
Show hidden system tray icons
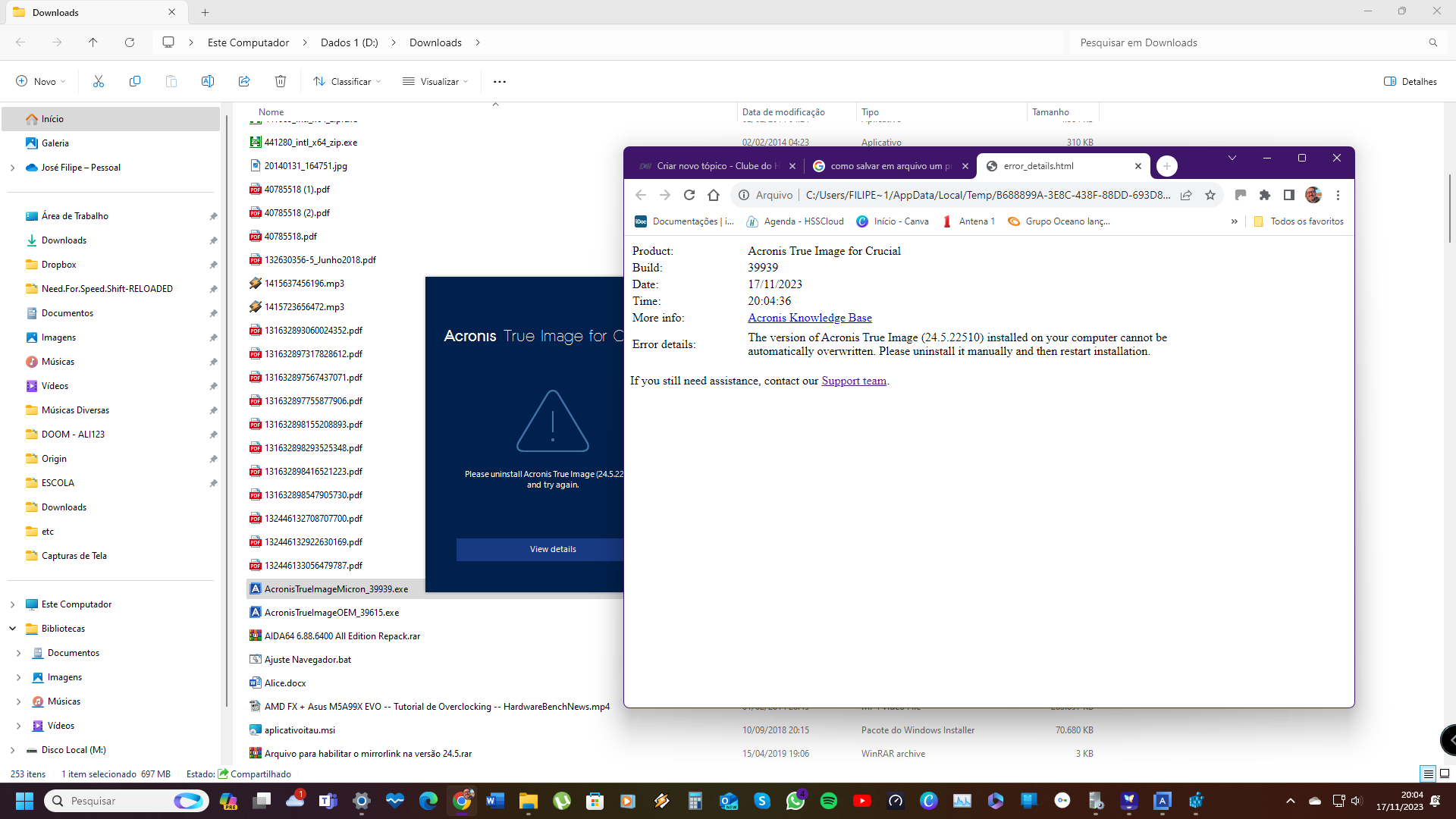(1291, 801)
